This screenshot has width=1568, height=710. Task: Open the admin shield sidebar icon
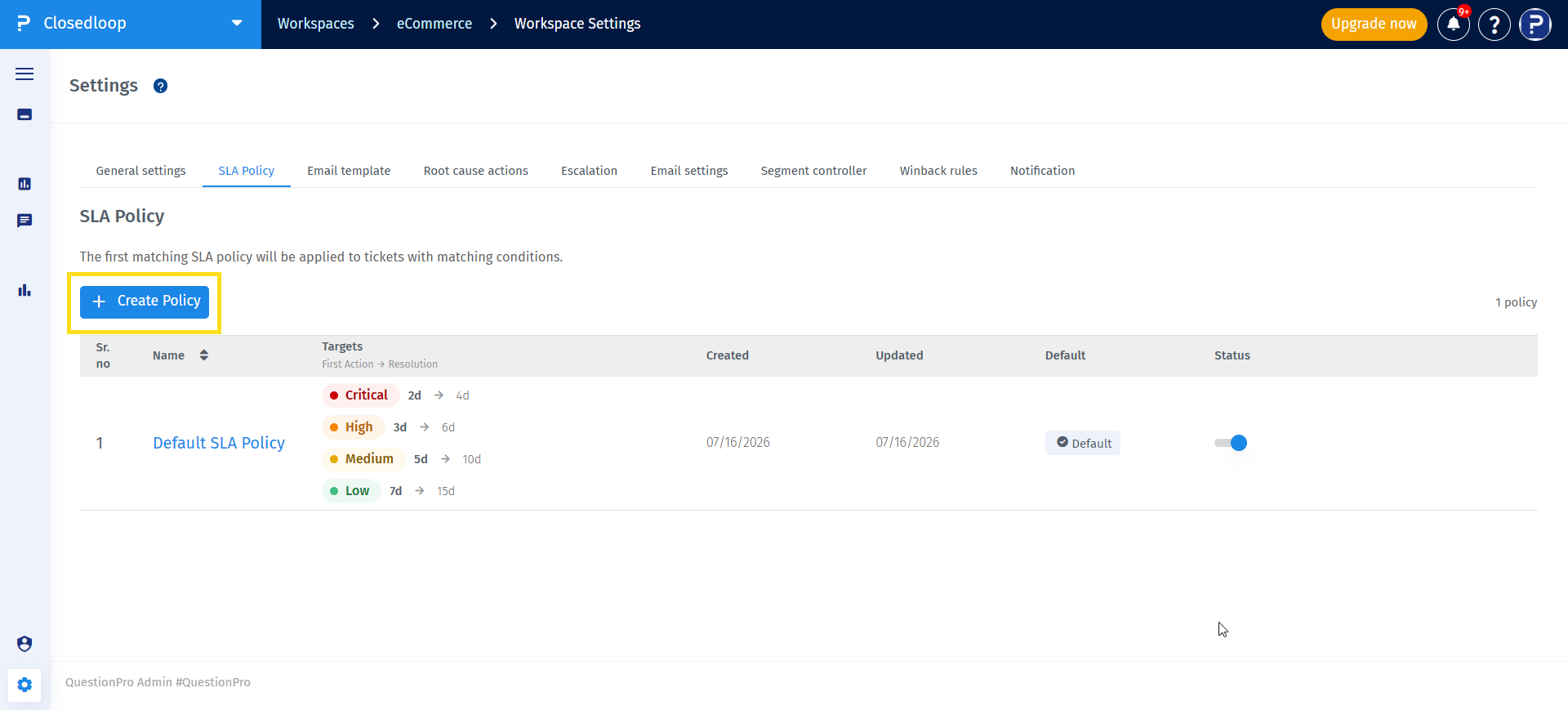pos(24,644)
